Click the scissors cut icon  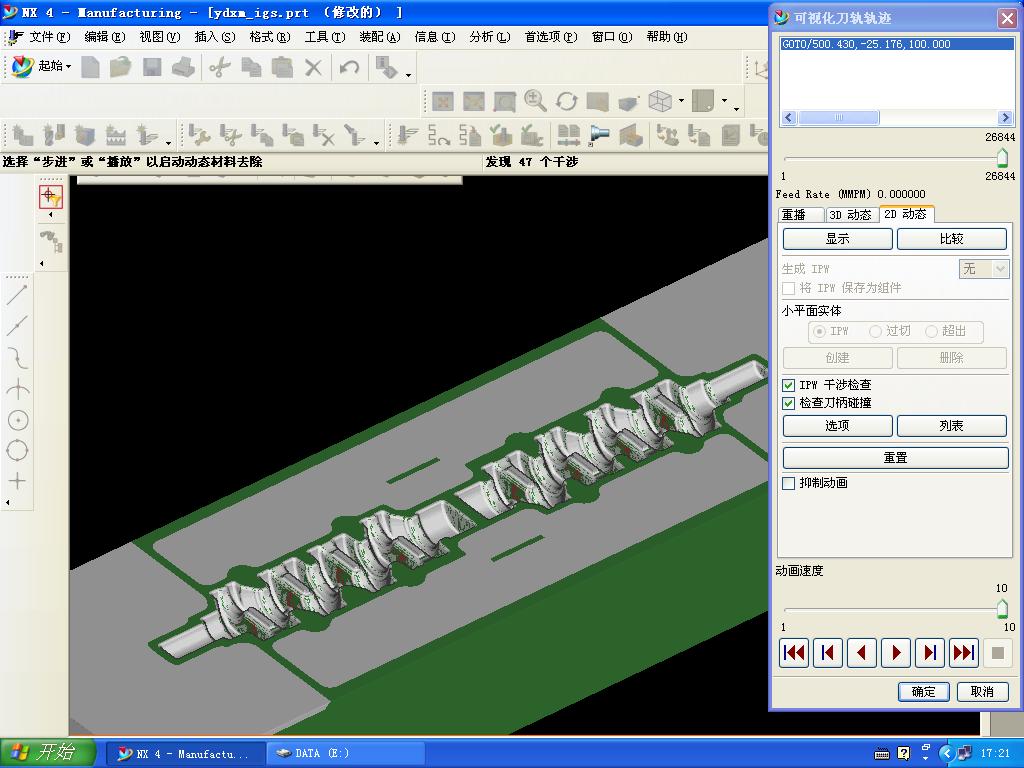(x=220, y=67)
